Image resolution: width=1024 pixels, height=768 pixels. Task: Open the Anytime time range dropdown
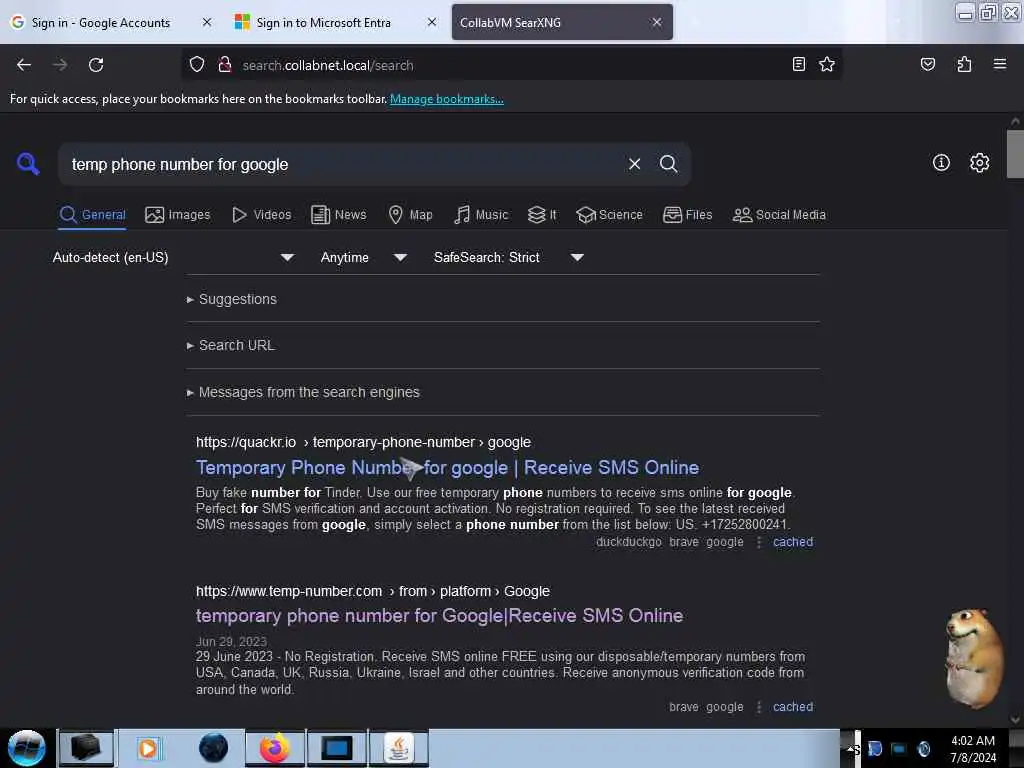[x=364, y=257]
